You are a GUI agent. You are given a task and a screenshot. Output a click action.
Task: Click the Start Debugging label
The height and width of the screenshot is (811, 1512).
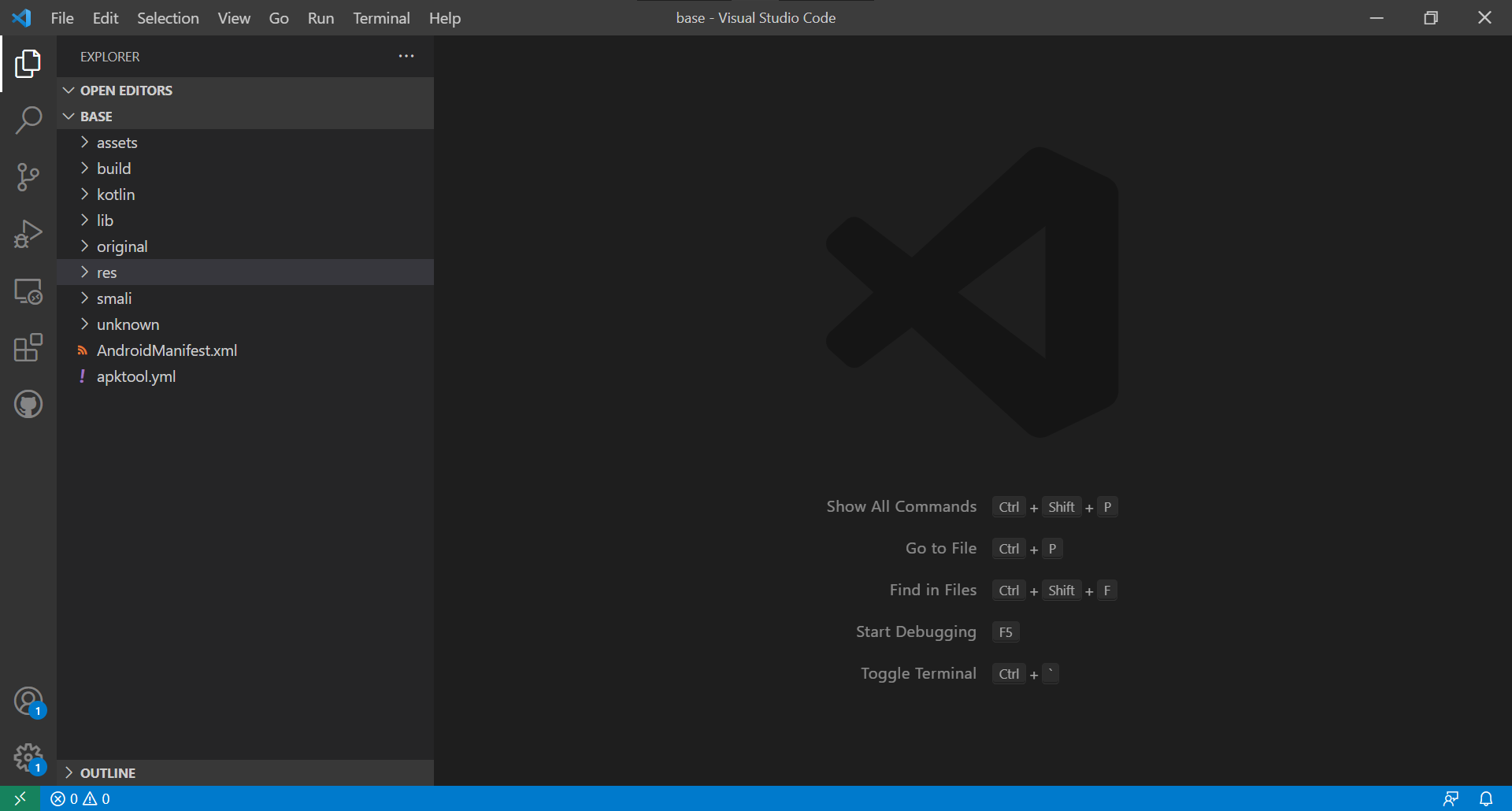[916, 632]
